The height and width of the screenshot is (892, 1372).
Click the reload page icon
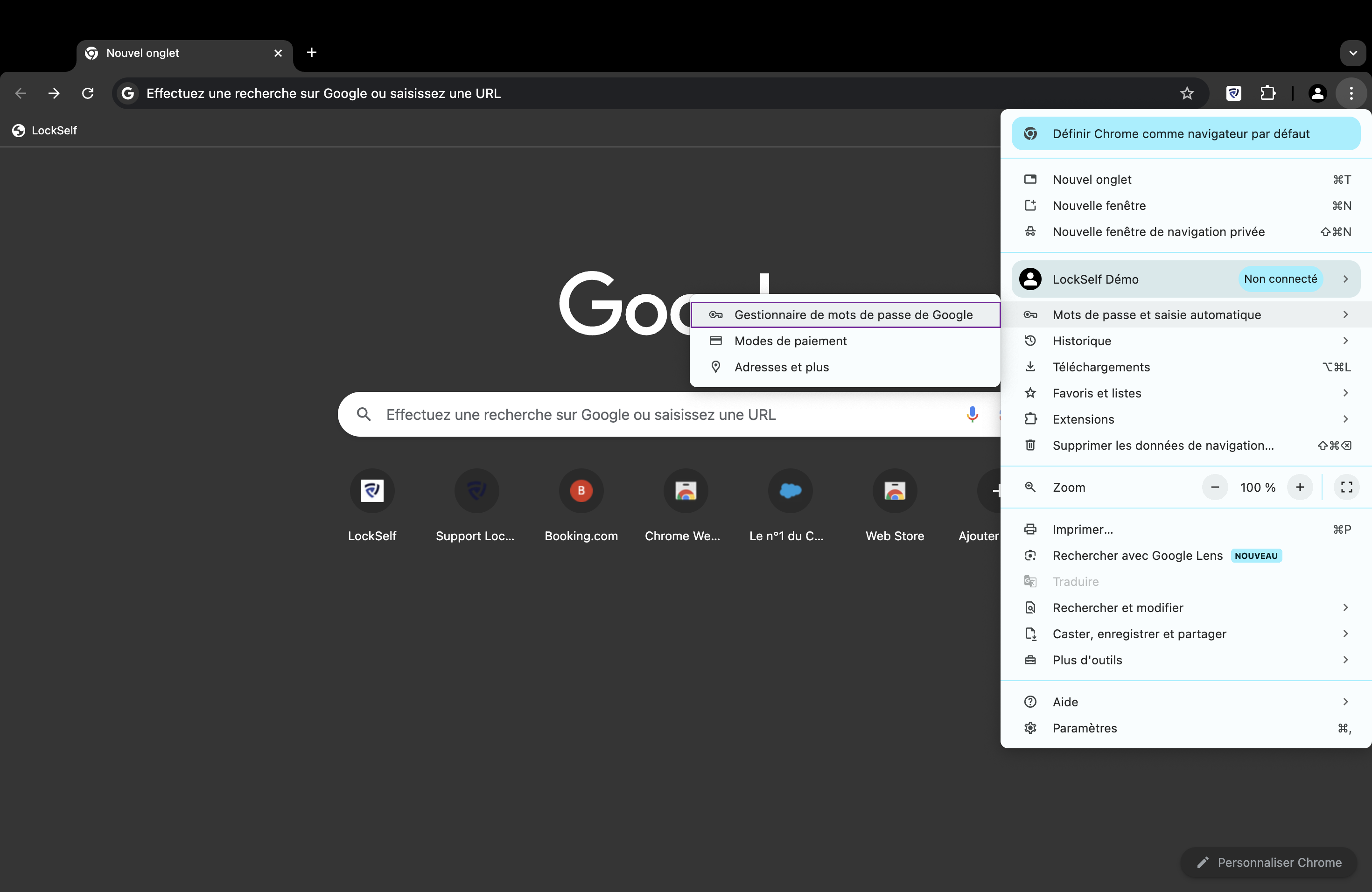pyautogui.click(x=88, y=93)
